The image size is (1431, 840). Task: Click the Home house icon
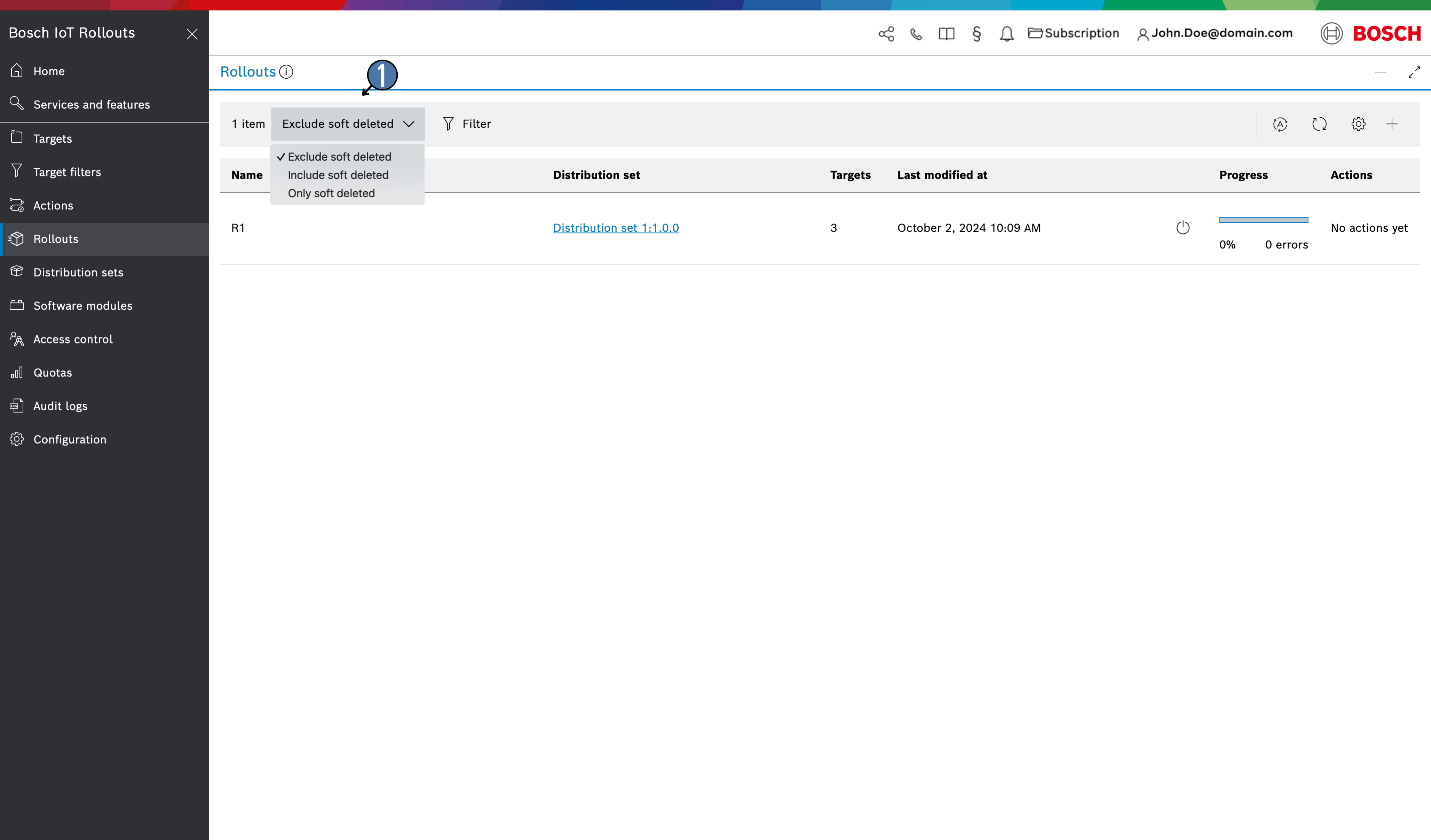coord(17,70)
